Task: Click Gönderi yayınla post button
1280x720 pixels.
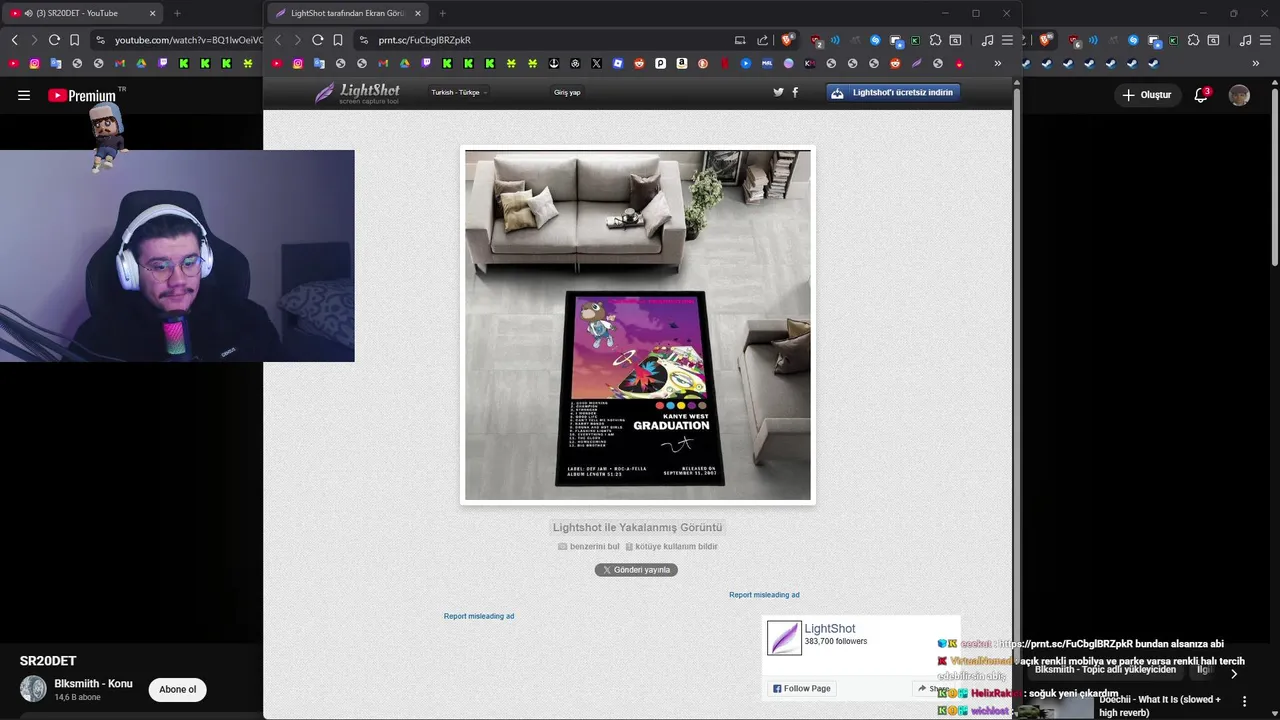Action: [x=636, y=570]
